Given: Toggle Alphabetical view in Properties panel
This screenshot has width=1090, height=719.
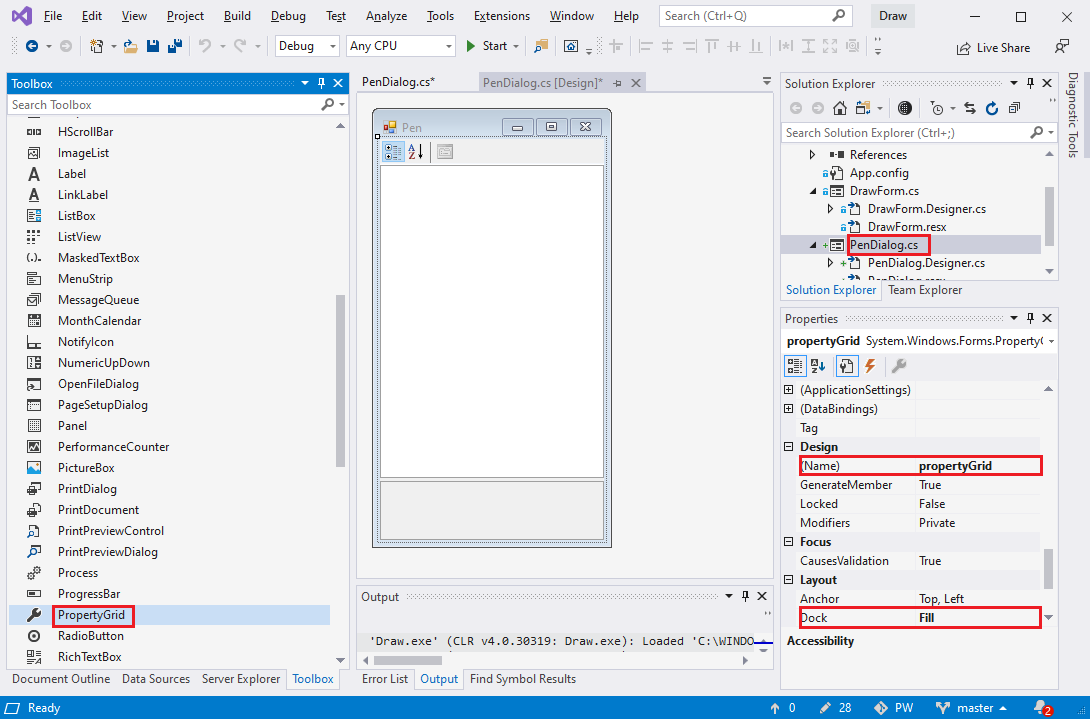Looking at the screenshot, I should click(818, 366).
